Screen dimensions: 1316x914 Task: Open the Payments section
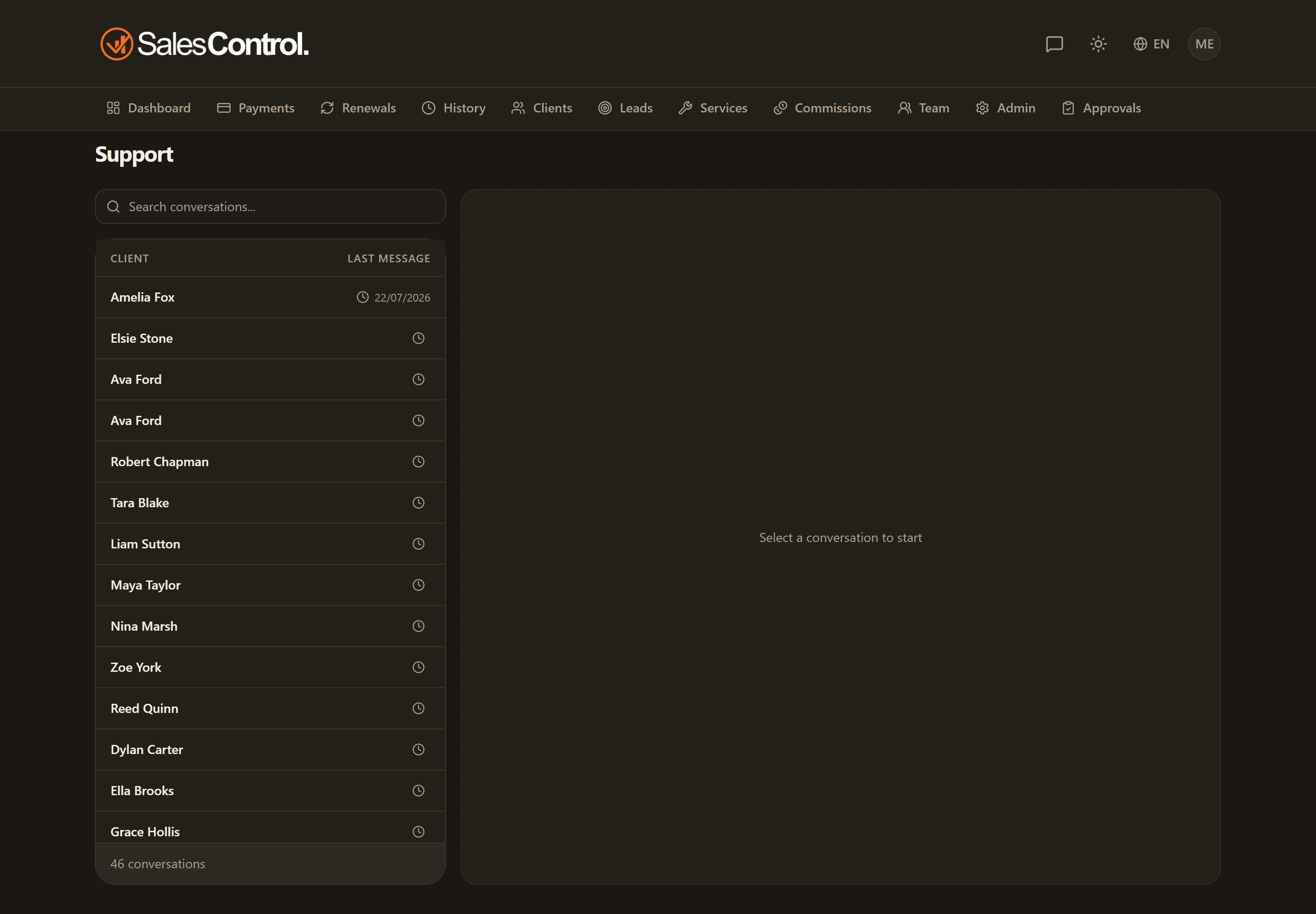pyautogui.click(x=255, y=108)
